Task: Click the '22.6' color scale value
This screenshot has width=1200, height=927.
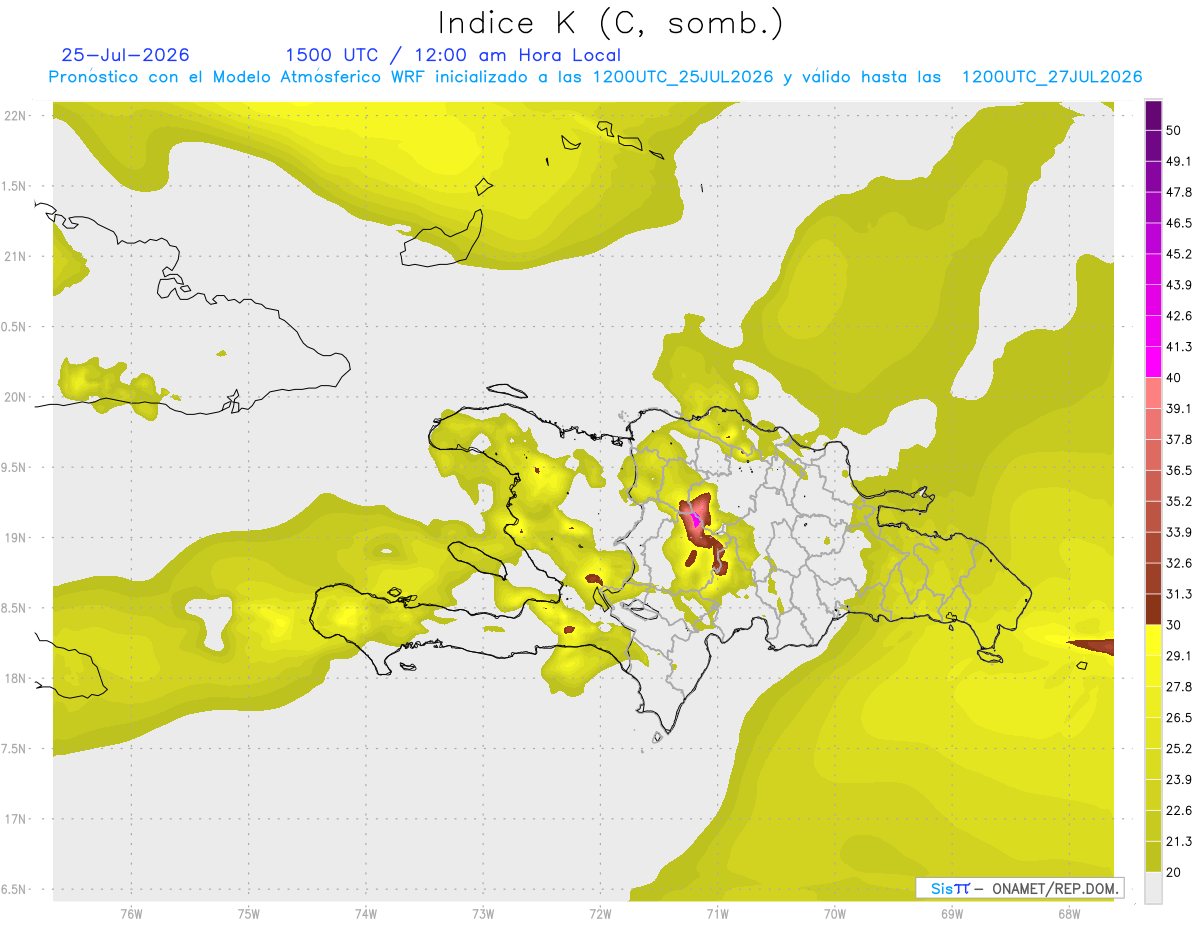Action: coord(1179,810)
